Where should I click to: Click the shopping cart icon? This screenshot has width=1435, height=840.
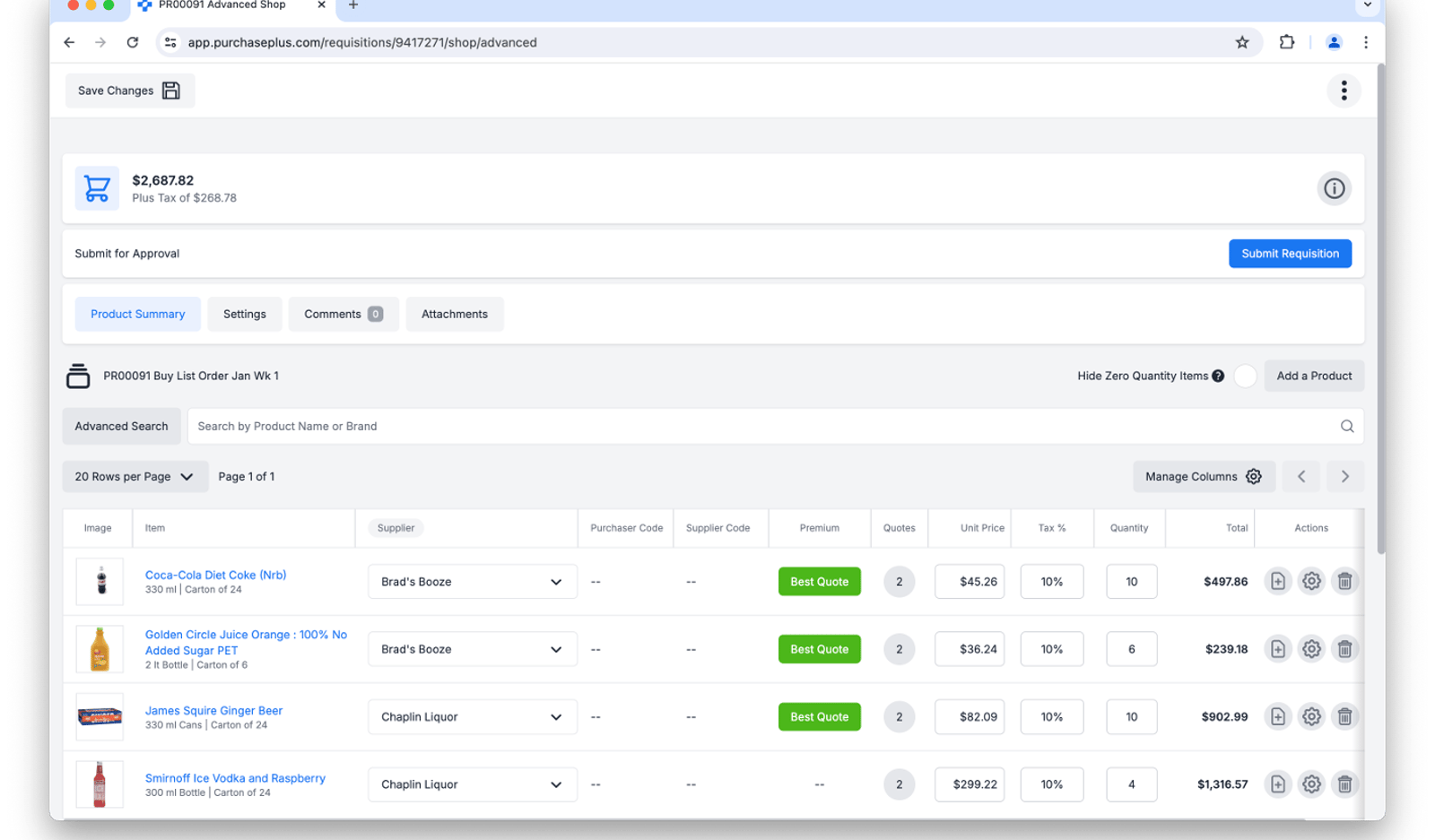[97, 188]
